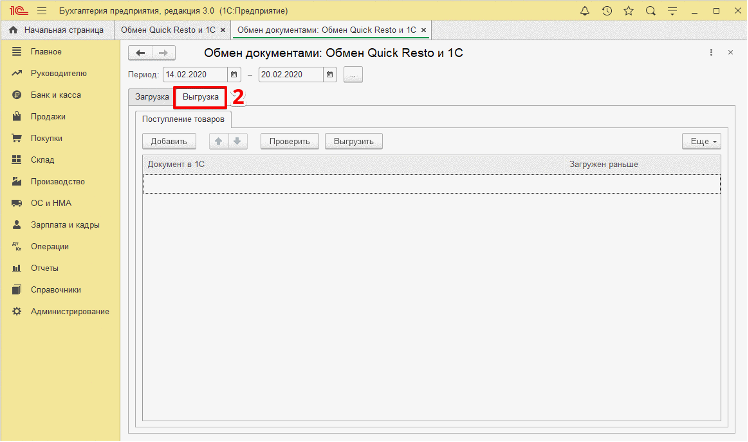Close the Обмен Quick Resto и 1С tab
The height and width of the screenshot is (442, 748).
coord(223,30)
